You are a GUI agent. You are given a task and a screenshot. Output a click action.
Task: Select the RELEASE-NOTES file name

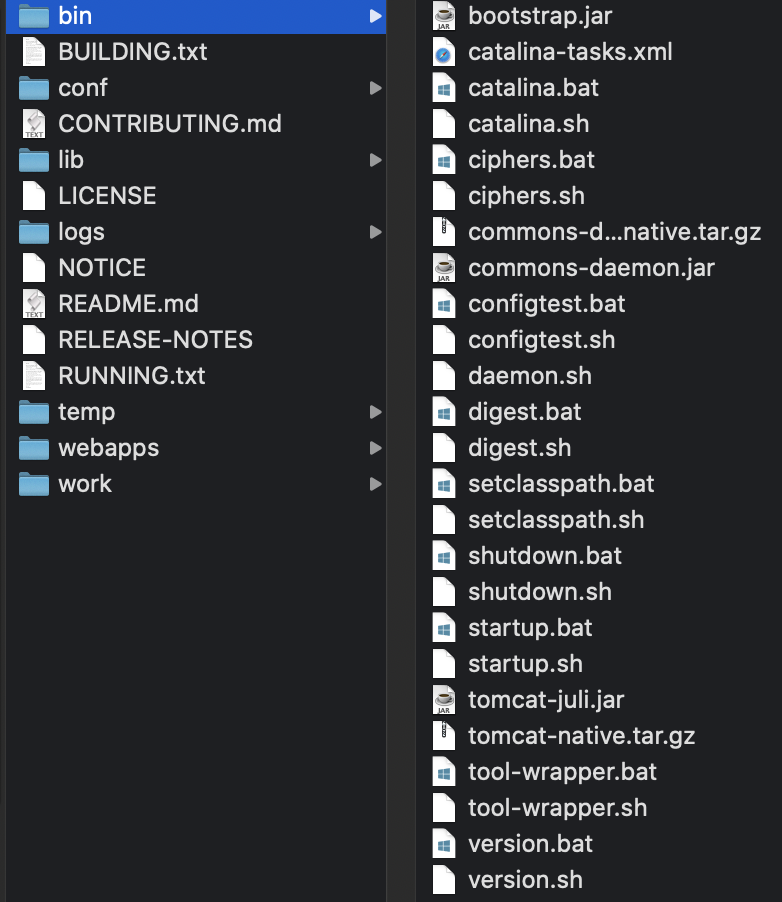(155, 340)
